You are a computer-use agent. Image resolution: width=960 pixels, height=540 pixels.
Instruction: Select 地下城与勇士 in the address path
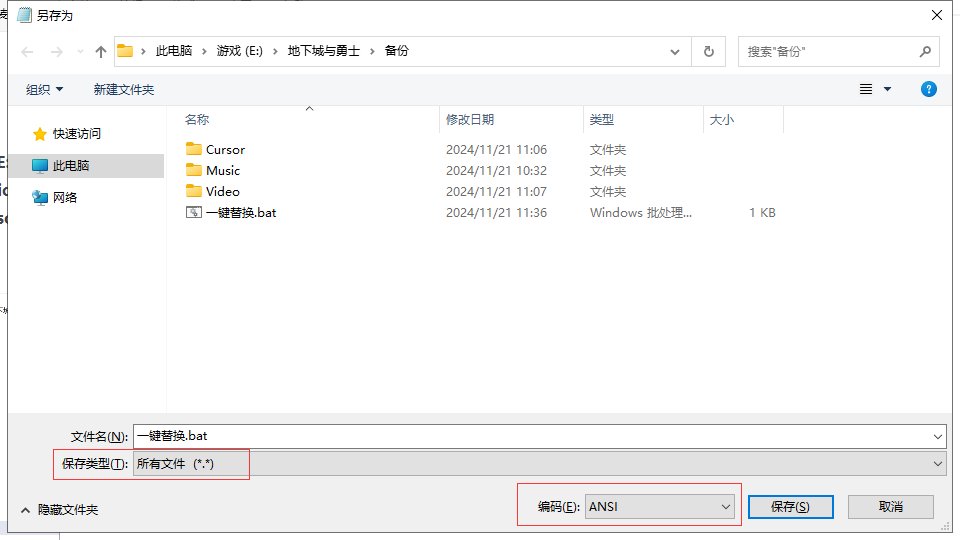point(324,51)
